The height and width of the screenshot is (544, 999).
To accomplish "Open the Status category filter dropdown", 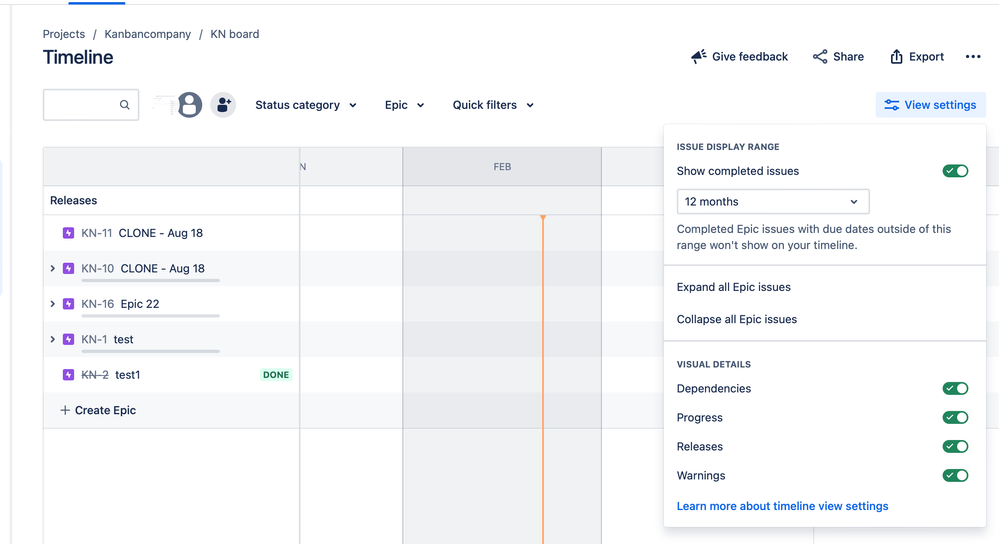I will [x=306, y=105].
